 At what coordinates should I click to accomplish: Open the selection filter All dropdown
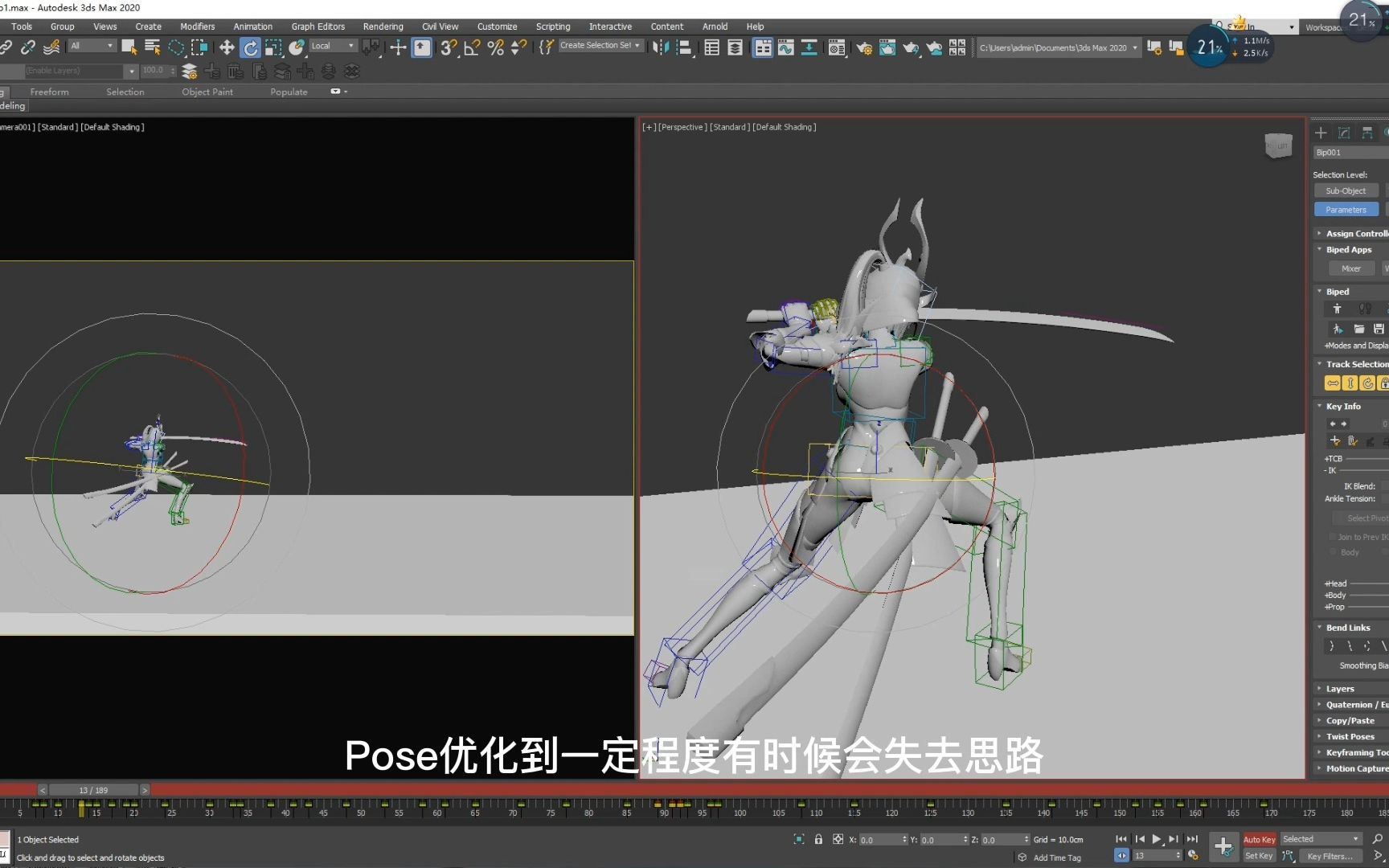click(92, 46)
